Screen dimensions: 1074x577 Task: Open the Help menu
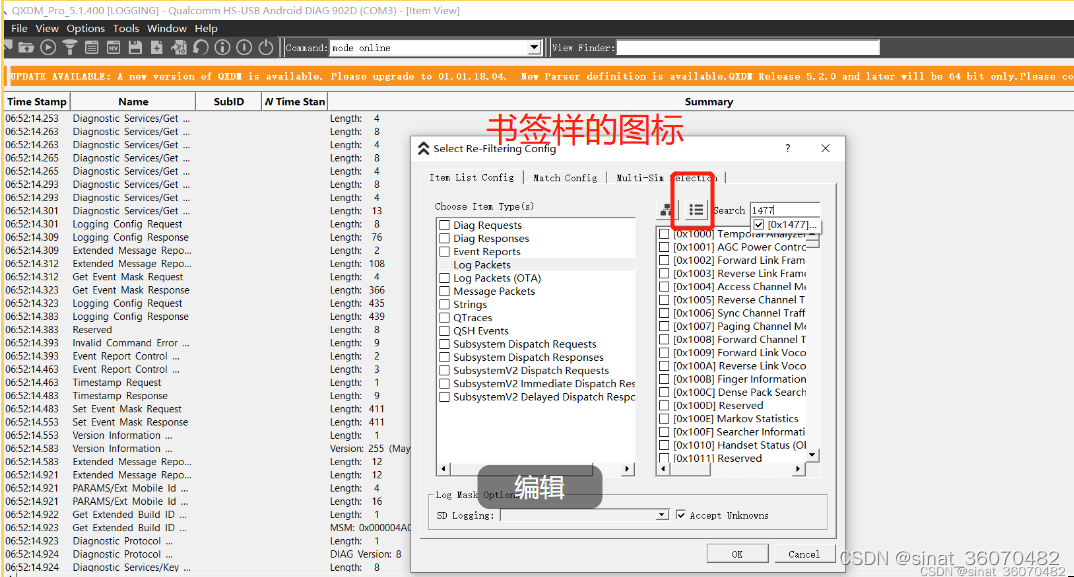206,28
